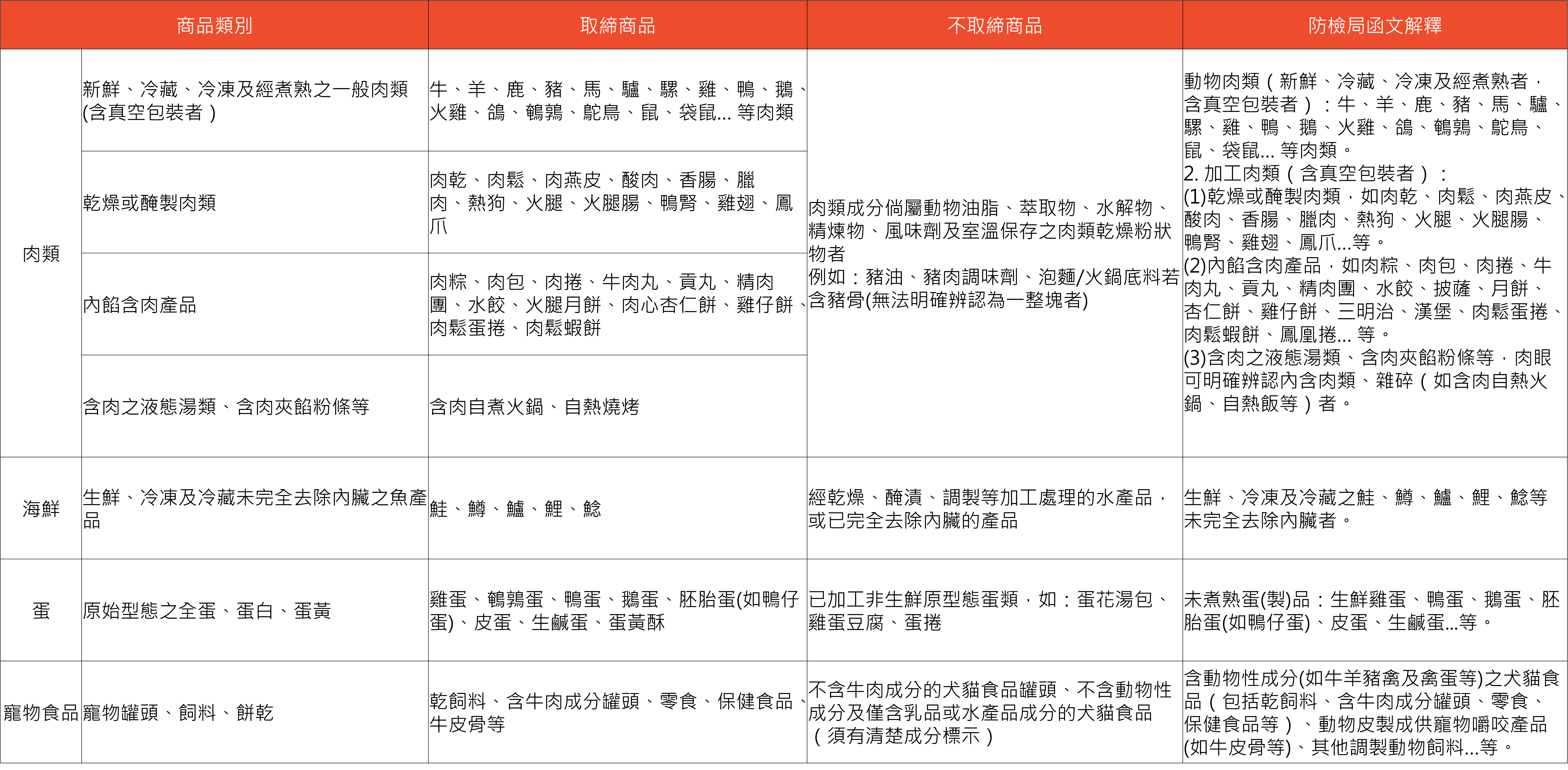1568x770 pixels.
Task: Click the cell beginning 動物肉類（新鮮、冷藏
Action: click(x=1375, y=253)
